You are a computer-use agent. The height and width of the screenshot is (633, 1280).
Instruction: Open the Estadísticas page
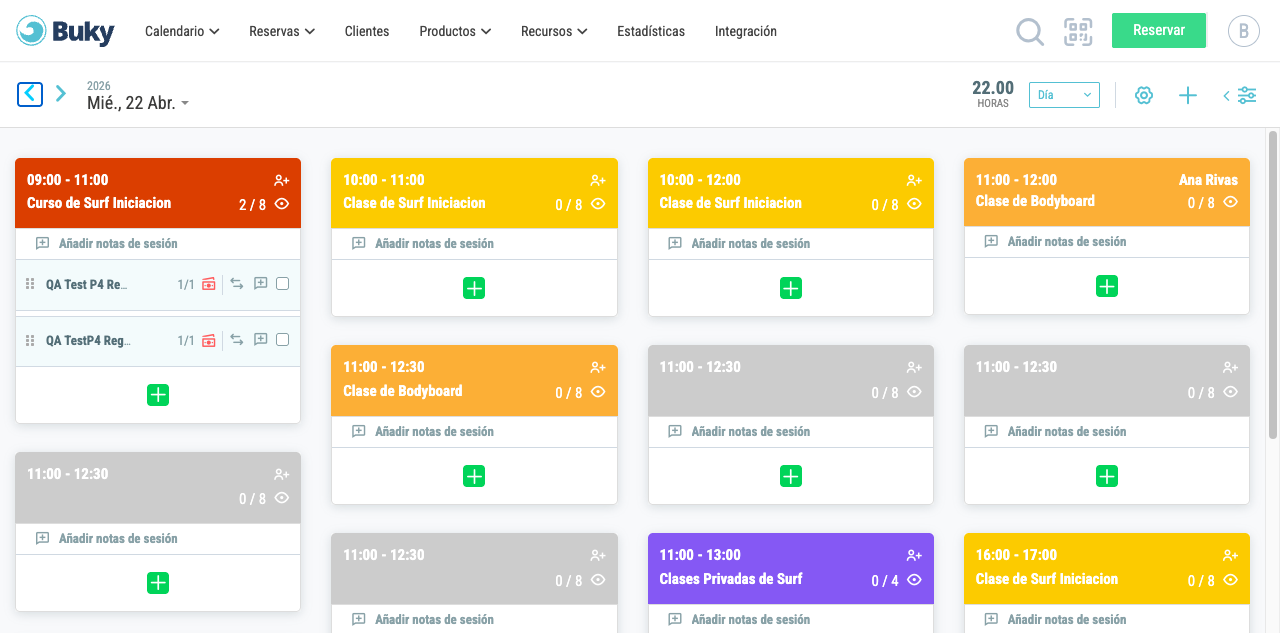tap(651, 31)
